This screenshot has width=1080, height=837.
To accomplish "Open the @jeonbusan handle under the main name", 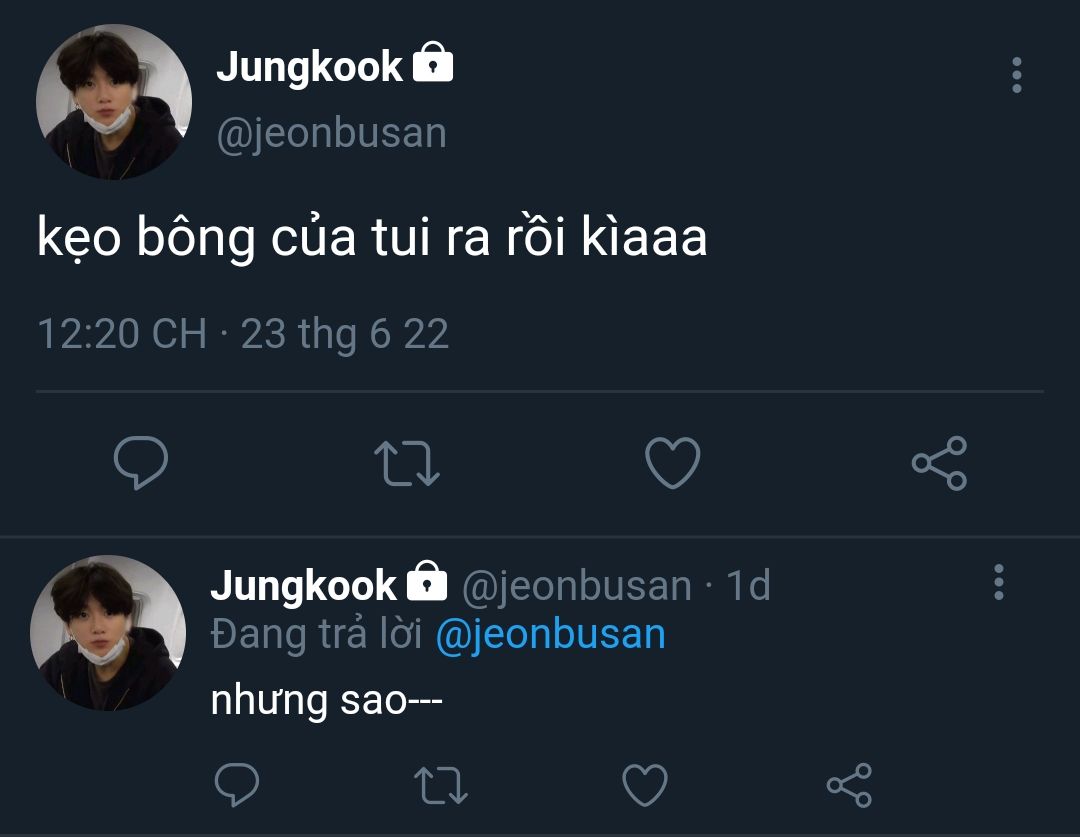I will [x=332, y=133].
